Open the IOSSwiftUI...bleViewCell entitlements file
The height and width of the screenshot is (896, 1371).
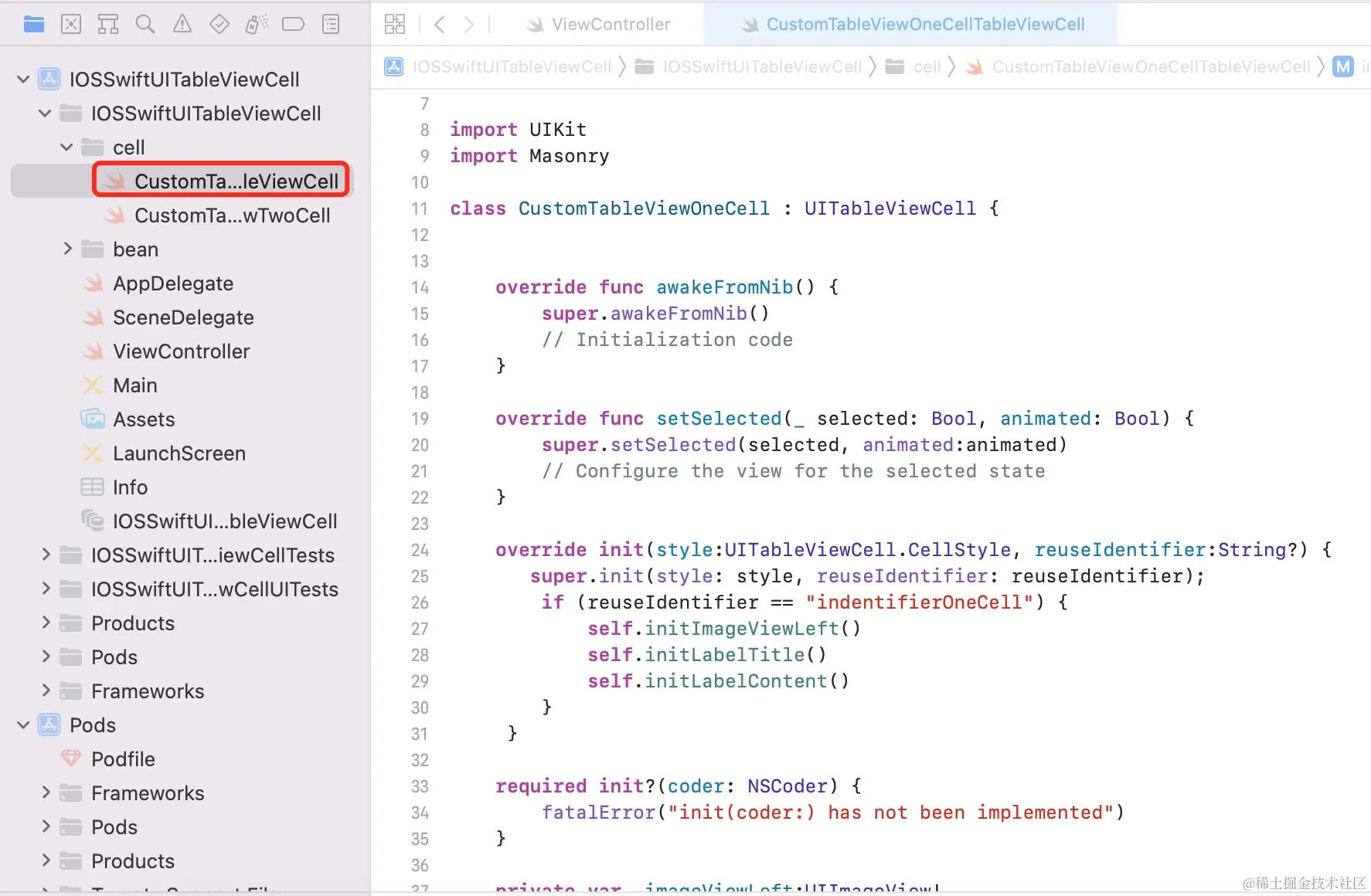coord(225,521)
